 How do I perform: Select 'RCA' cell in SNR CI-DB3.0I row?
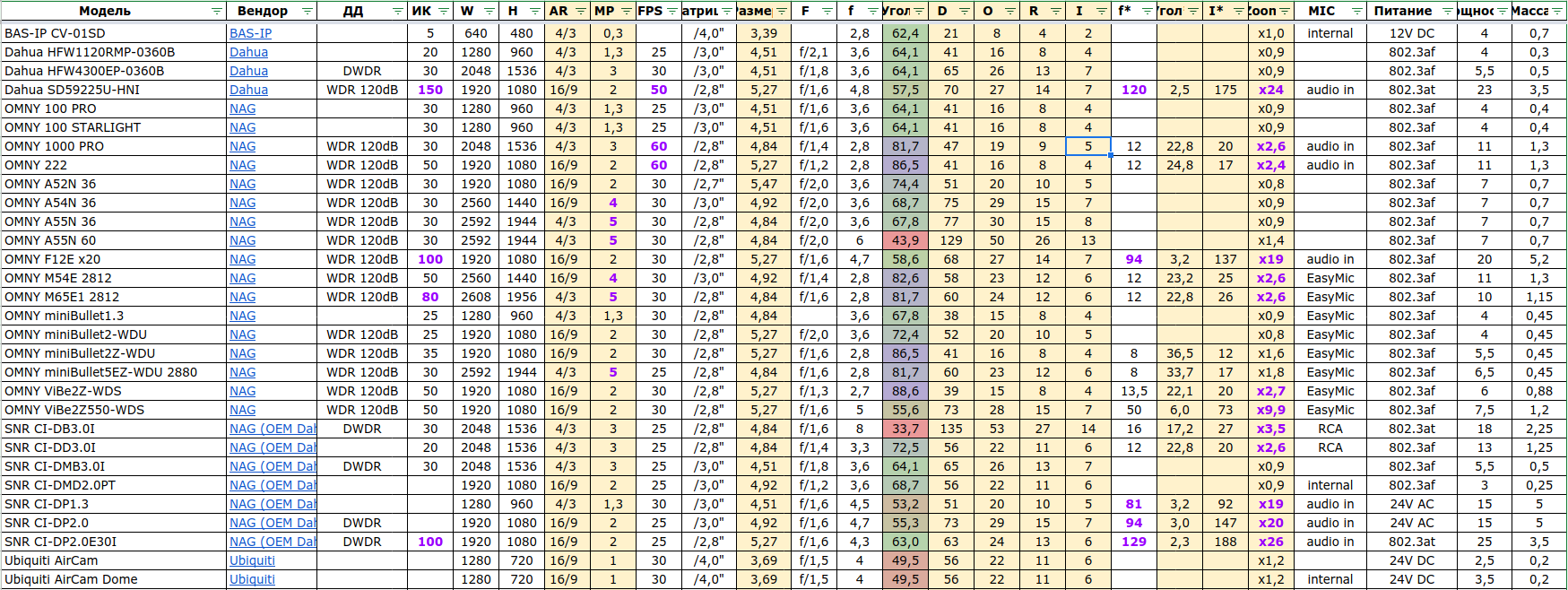click(1330, 429)
